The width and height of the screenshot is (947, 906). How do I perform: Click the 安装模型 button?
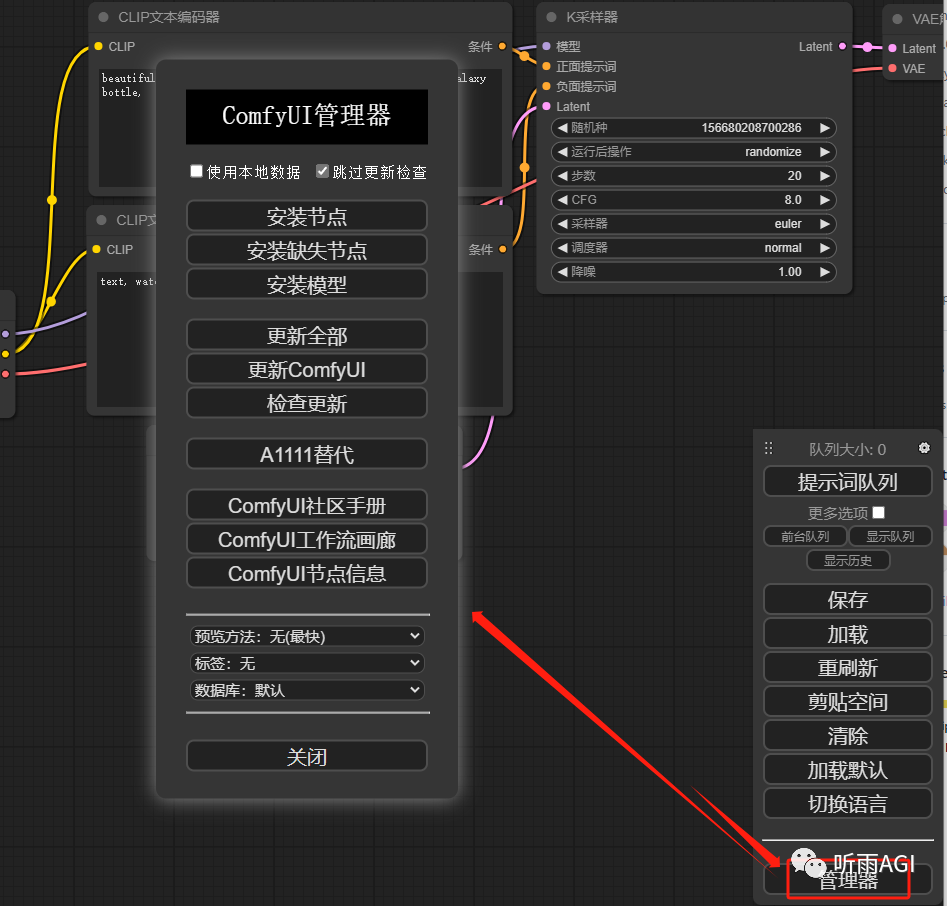click(x=307, y=284)
